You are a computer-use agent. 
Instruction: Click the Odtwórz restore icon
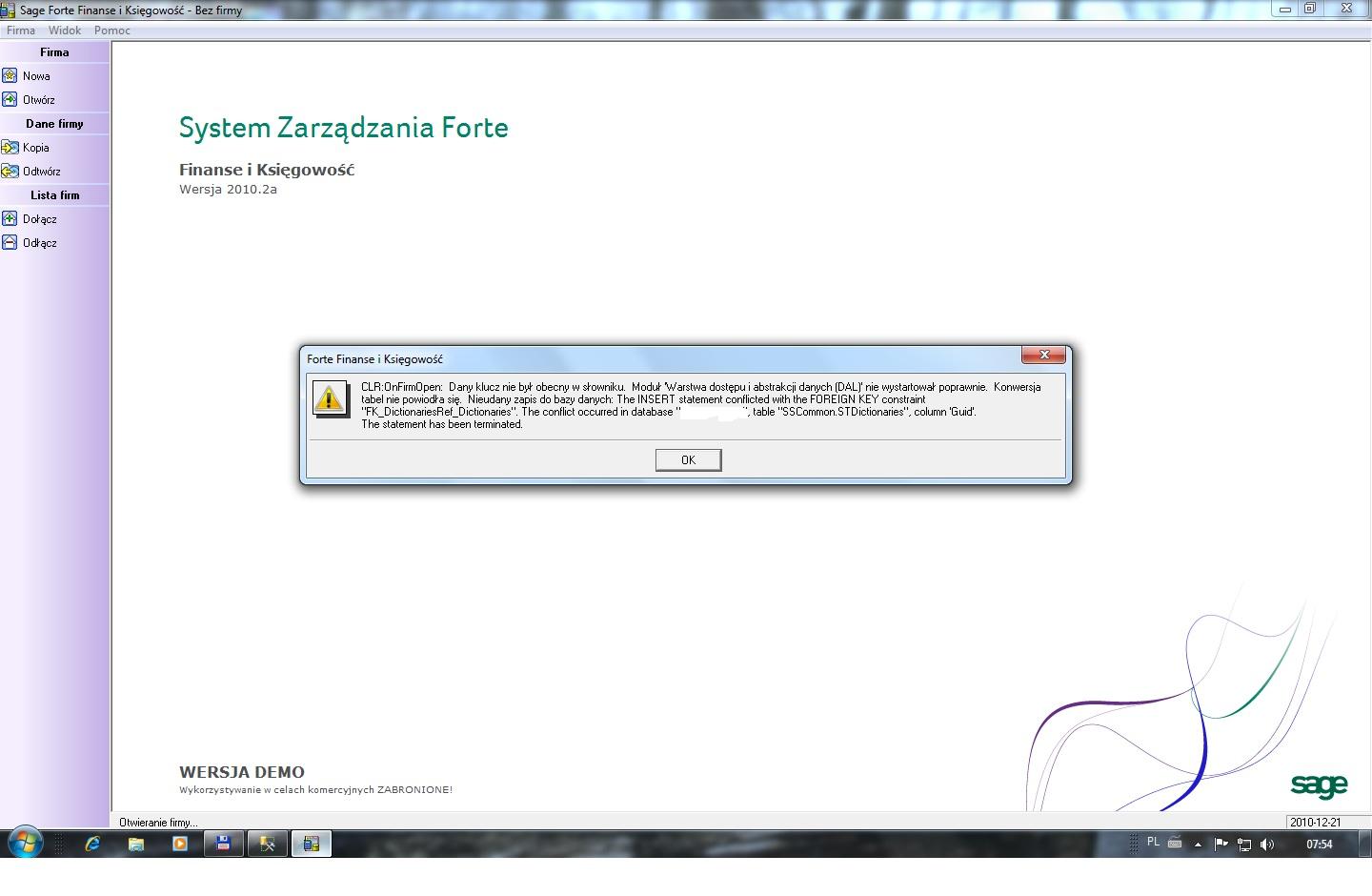(x=10, y=171)
